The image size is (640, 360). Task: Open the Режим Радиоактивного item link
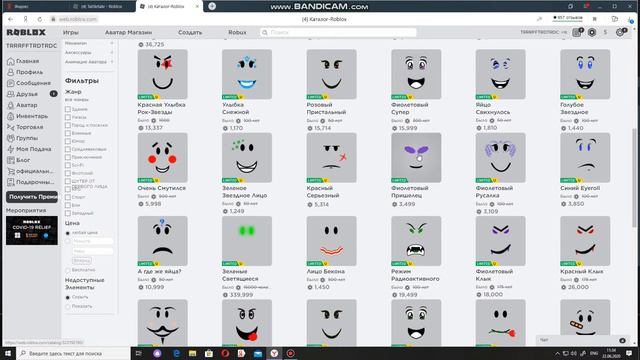pos(415,275)
